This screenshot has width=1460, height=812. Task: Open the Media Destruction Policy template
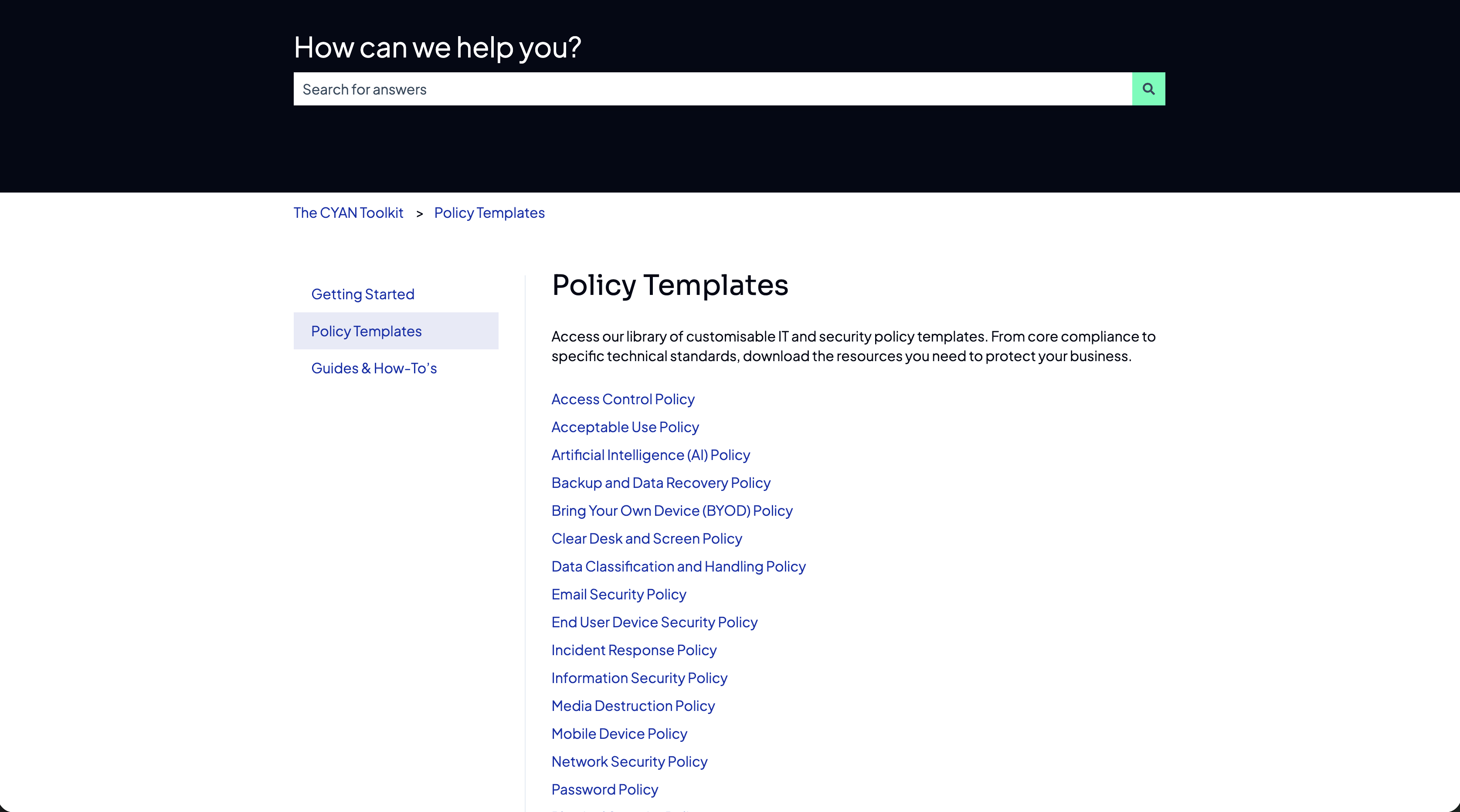tap(632, 705)
